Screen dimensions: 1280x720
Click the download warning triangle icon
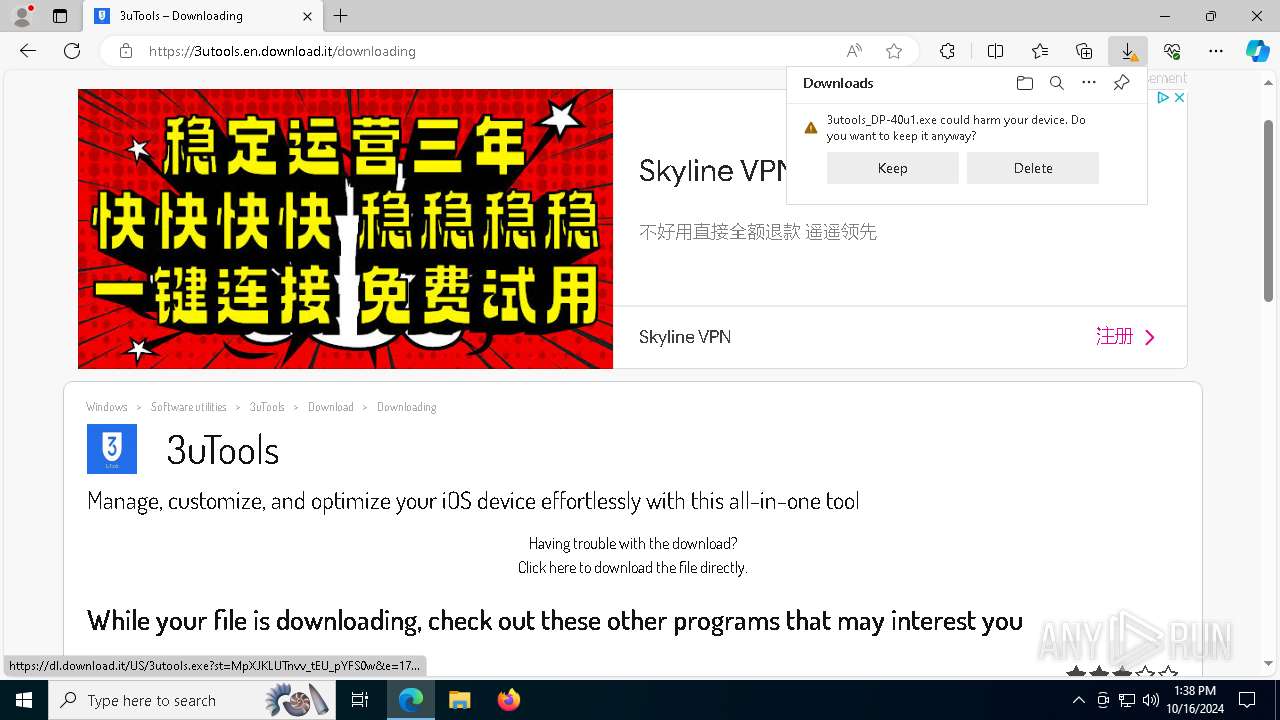coord(811,128)
